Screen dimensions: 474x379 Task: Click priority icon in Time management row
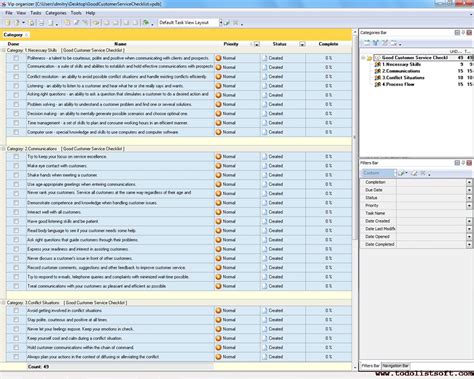(218, 123)
